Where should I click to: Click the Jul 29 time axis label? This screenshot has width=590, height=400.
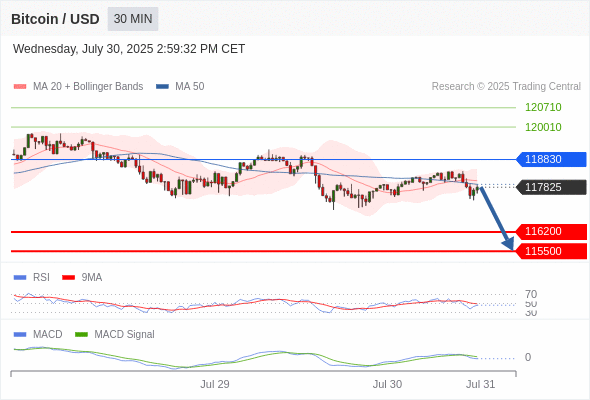point(214,384)
